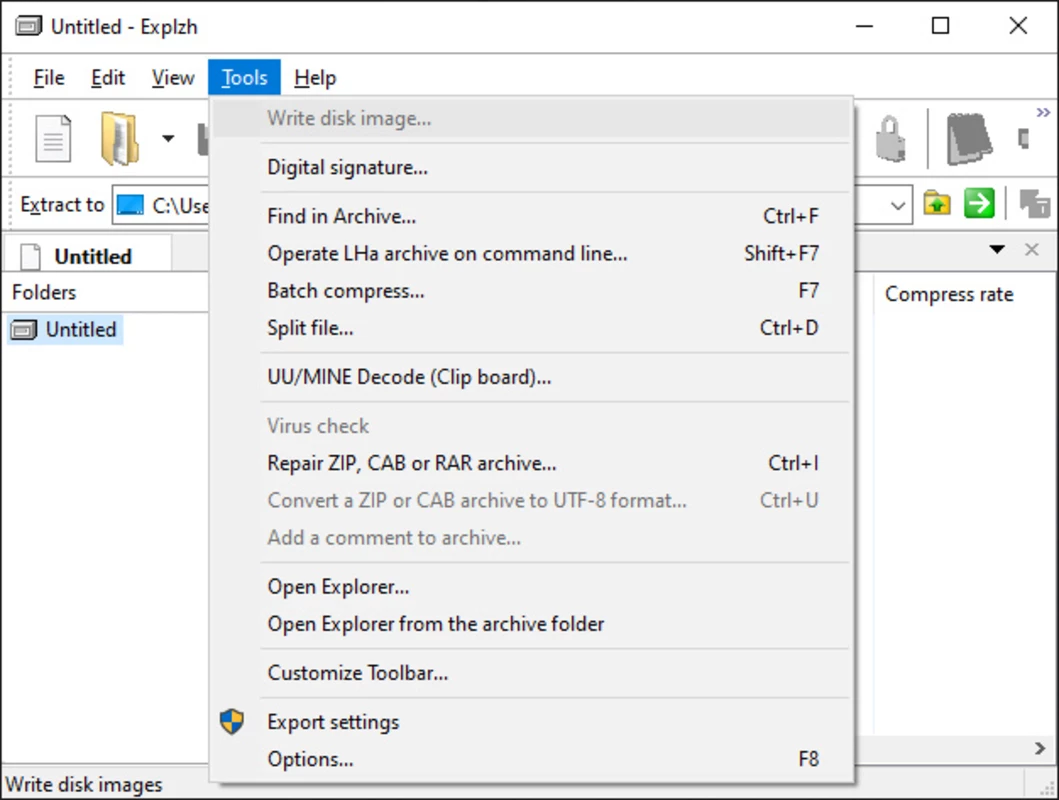Open the dropdown arrow next to folder icon

(168, 139)
